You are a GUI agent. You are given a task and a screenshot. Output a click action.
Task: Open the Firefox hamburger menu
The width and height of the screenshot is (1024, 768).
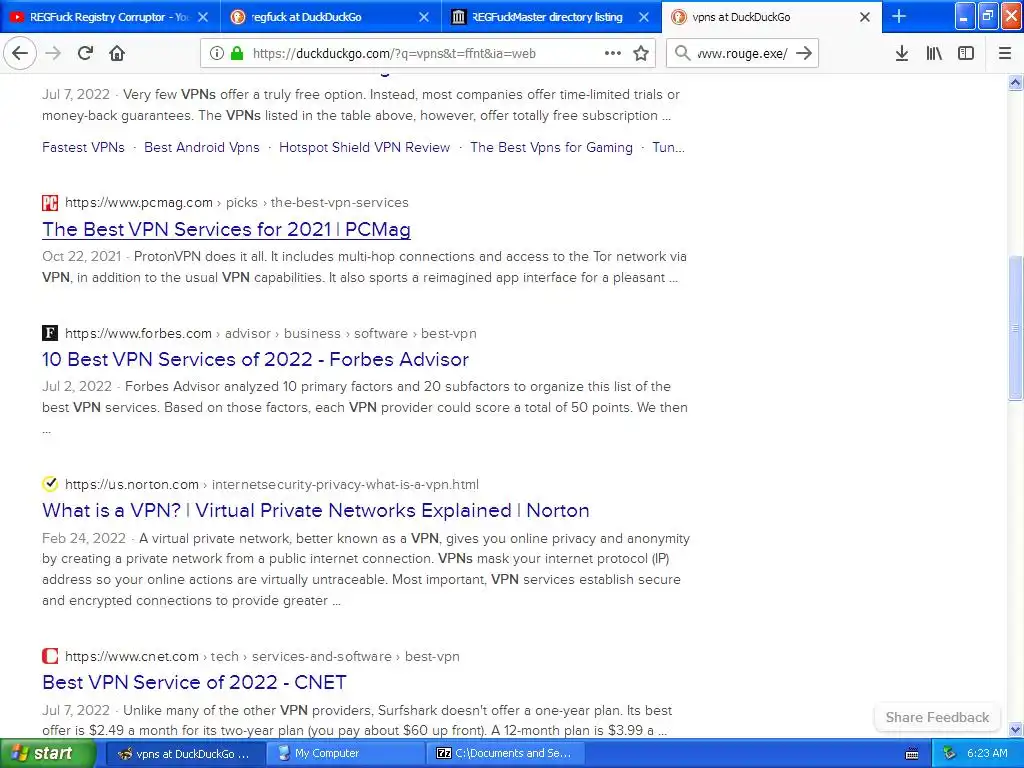coord(1004,54)
